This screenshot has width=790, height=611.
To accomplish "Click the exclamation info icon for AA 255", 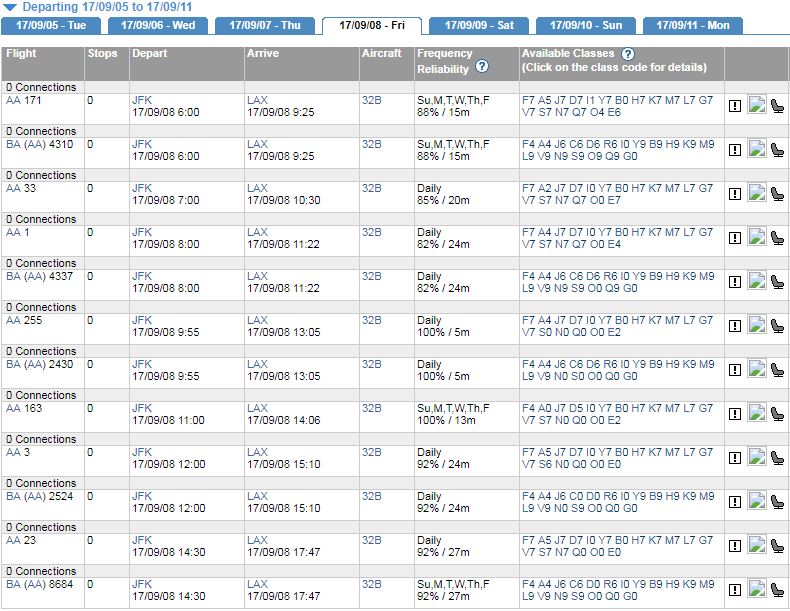I will pos(735,326).
